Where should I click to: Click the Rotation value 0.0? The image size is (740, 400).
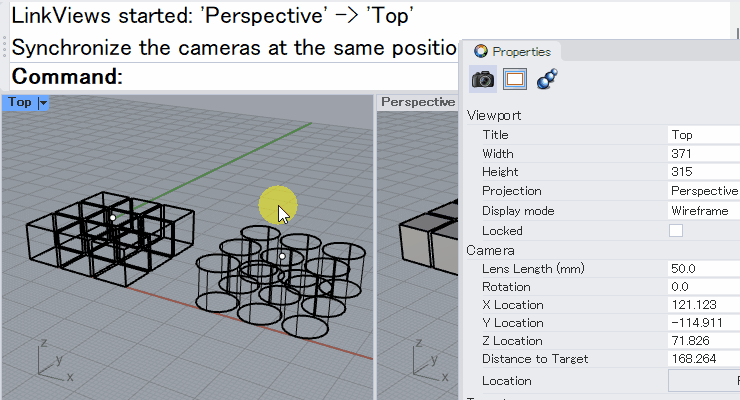(704, 287)
